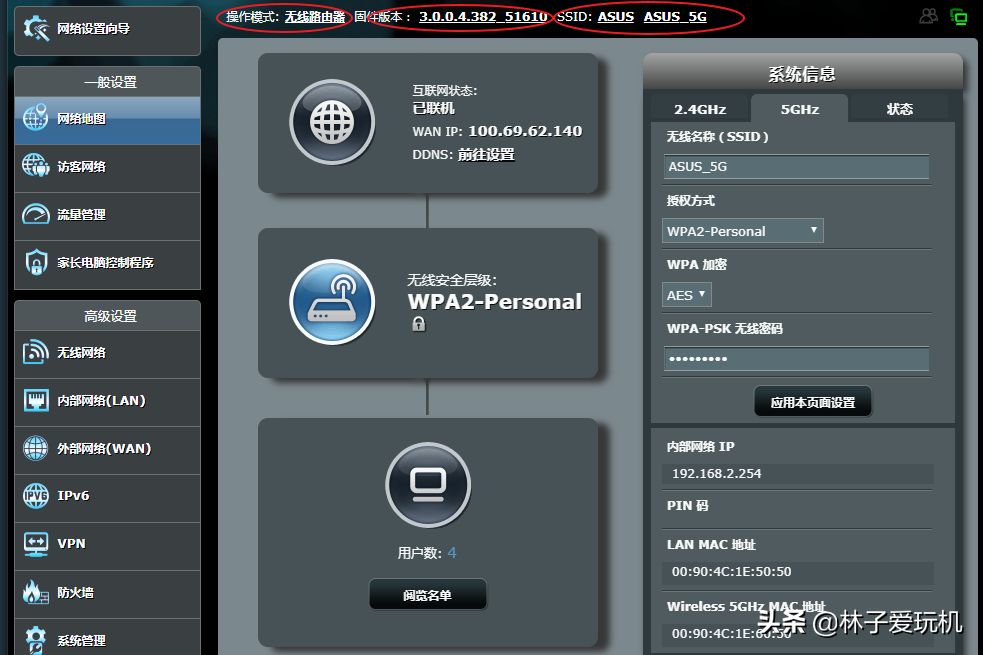Open 外部网络(WAN) menu item

(107, 450)
